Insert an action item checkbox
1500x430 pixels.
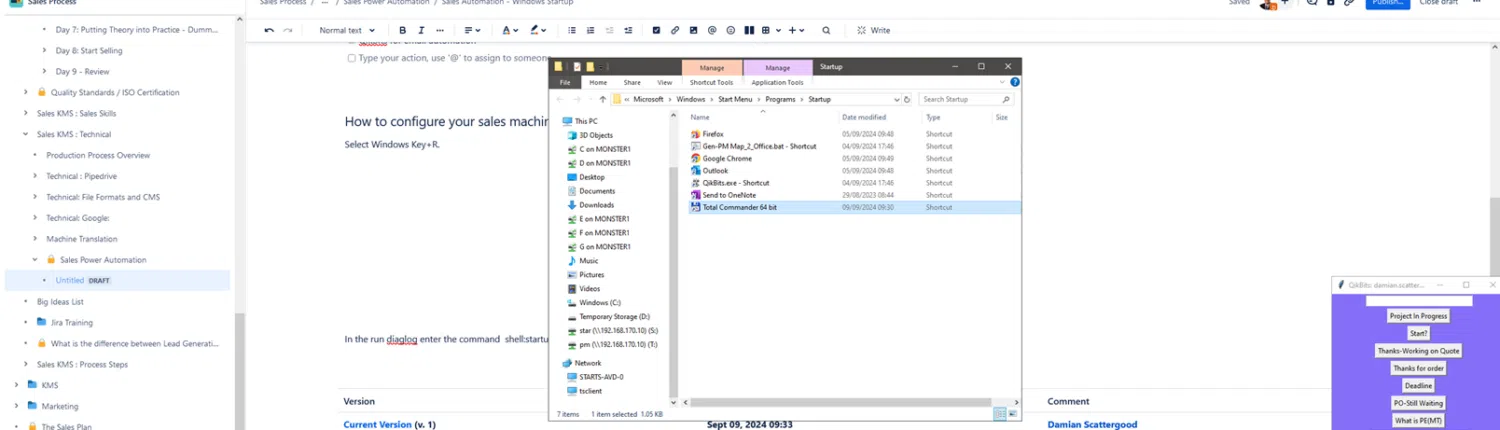click(x=656, y=31)
